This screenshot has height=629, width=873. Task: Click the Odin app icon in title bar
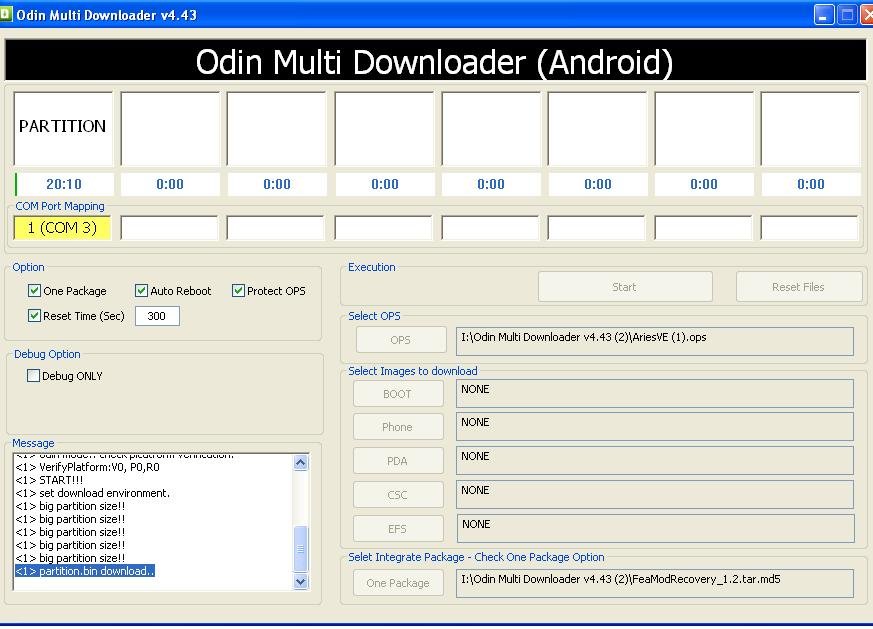(x=5, y=14)
